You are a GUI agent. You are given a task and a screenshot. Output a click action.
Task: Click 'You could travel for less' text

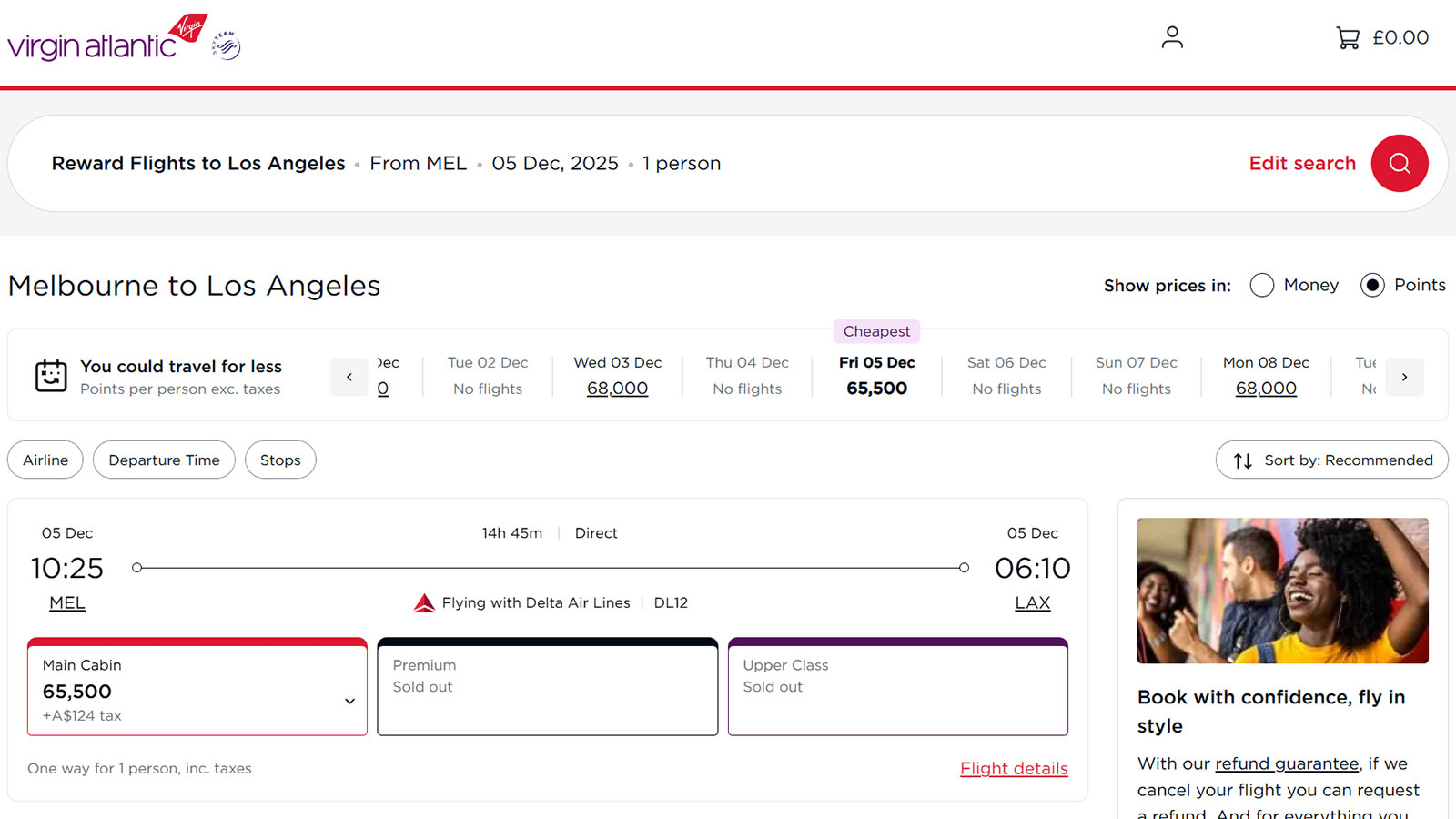[181, 366]
